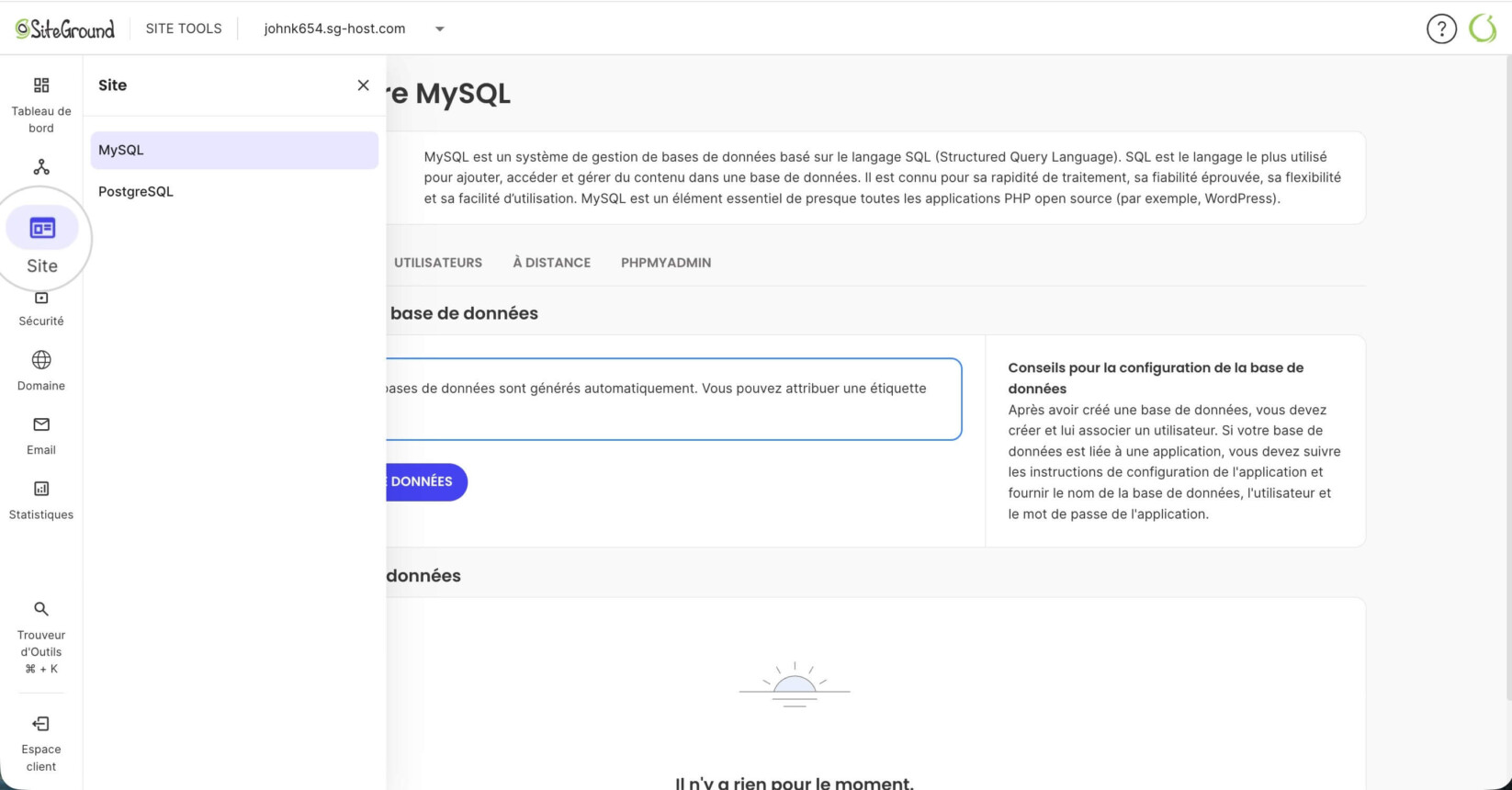Click the 'base de données' section heading
Image resolution: width=1512 pixels, height=790 pixels.
pos(464,313)
